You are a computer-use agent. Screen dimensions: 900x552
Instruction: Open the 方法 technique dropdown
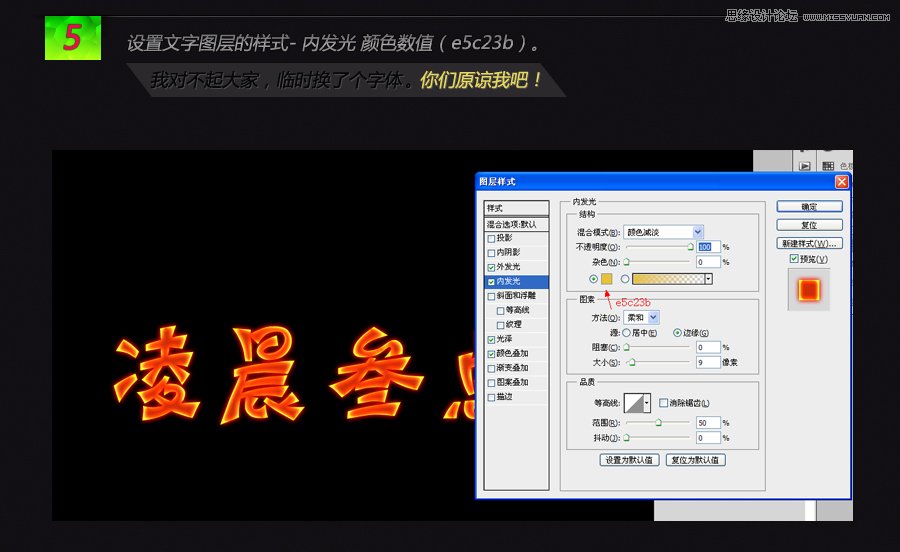(x=642, y=317)
